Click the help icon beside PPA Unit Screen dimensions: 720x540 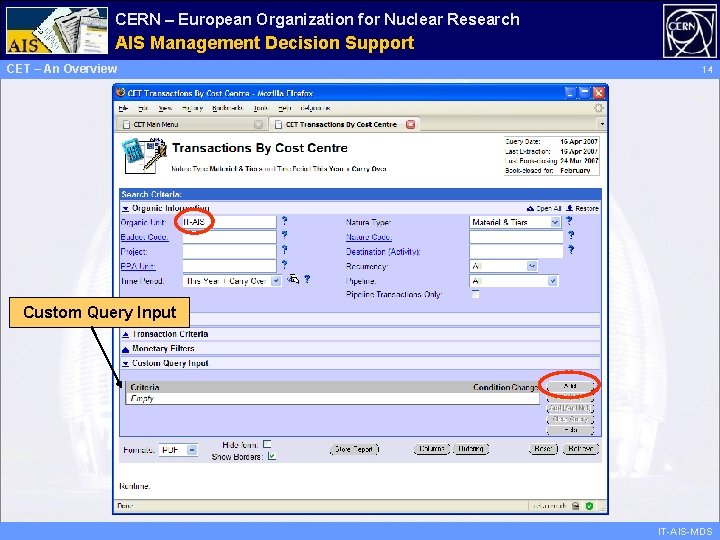pos(285,264)
